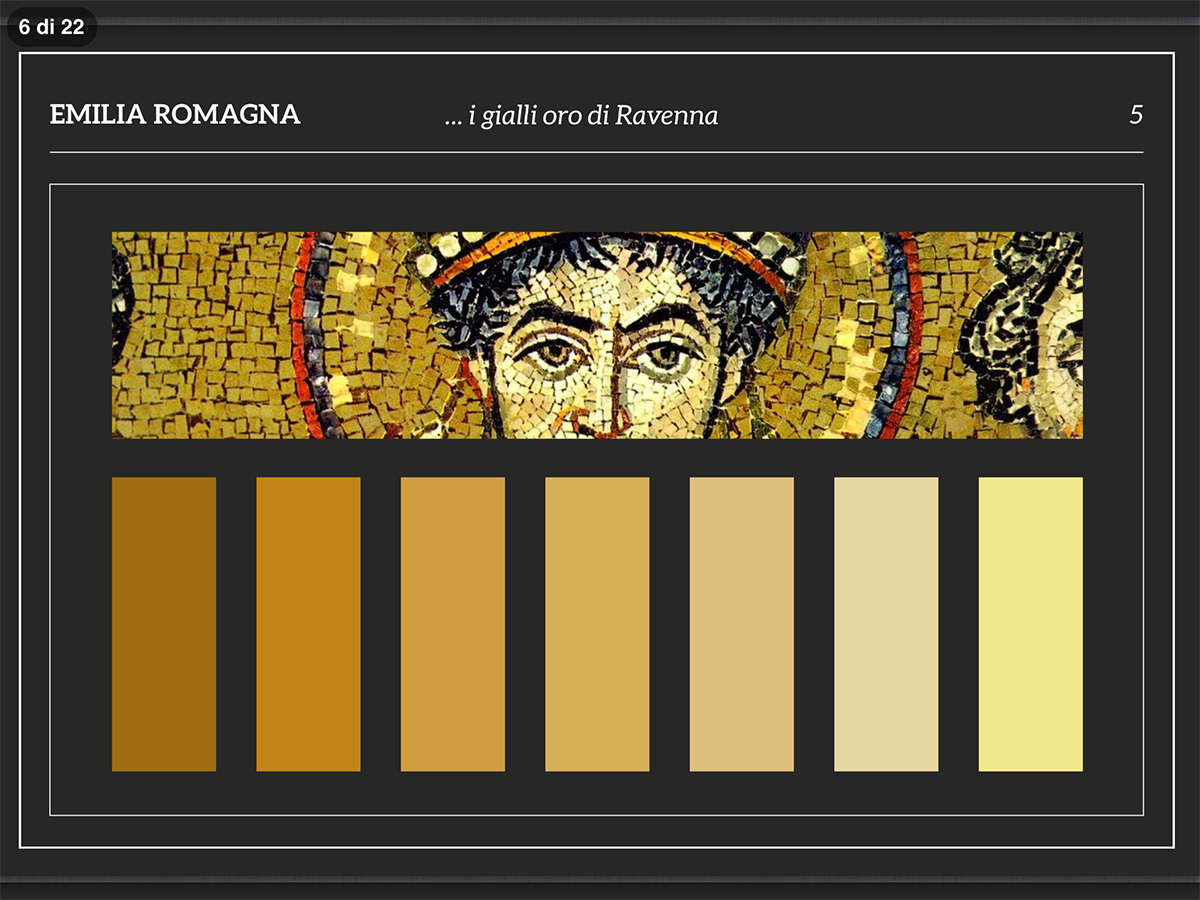
Task: Select the lightest pale yellow swatch
Action: [1030, 624]
